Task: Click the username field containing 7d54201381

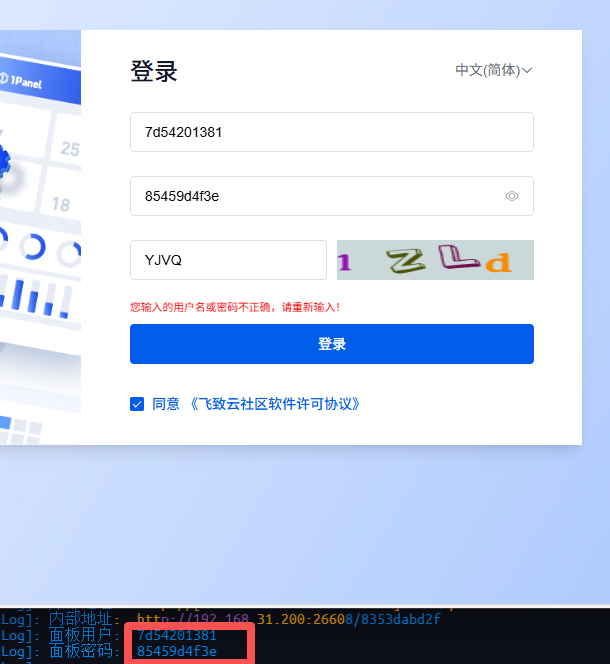Action: click(x=331, y=132)
